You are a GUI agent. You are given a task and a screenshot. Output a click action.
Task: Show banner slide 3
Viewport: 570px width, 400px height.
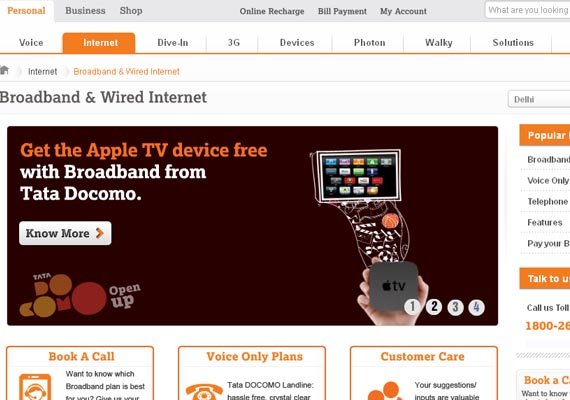[455, 307]
